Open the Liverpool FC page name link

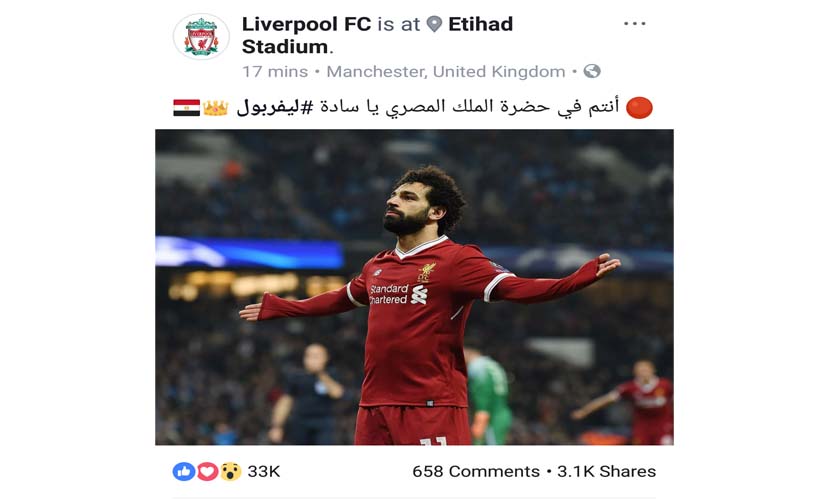[306, 24]
